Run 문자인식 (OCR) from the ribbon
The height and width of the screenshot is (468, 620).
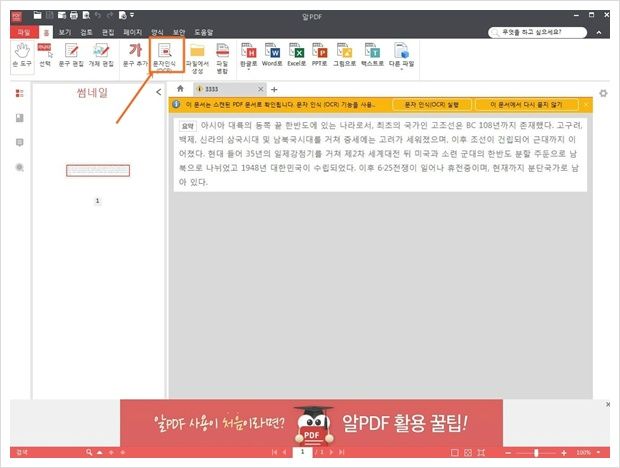pos(166,55)
